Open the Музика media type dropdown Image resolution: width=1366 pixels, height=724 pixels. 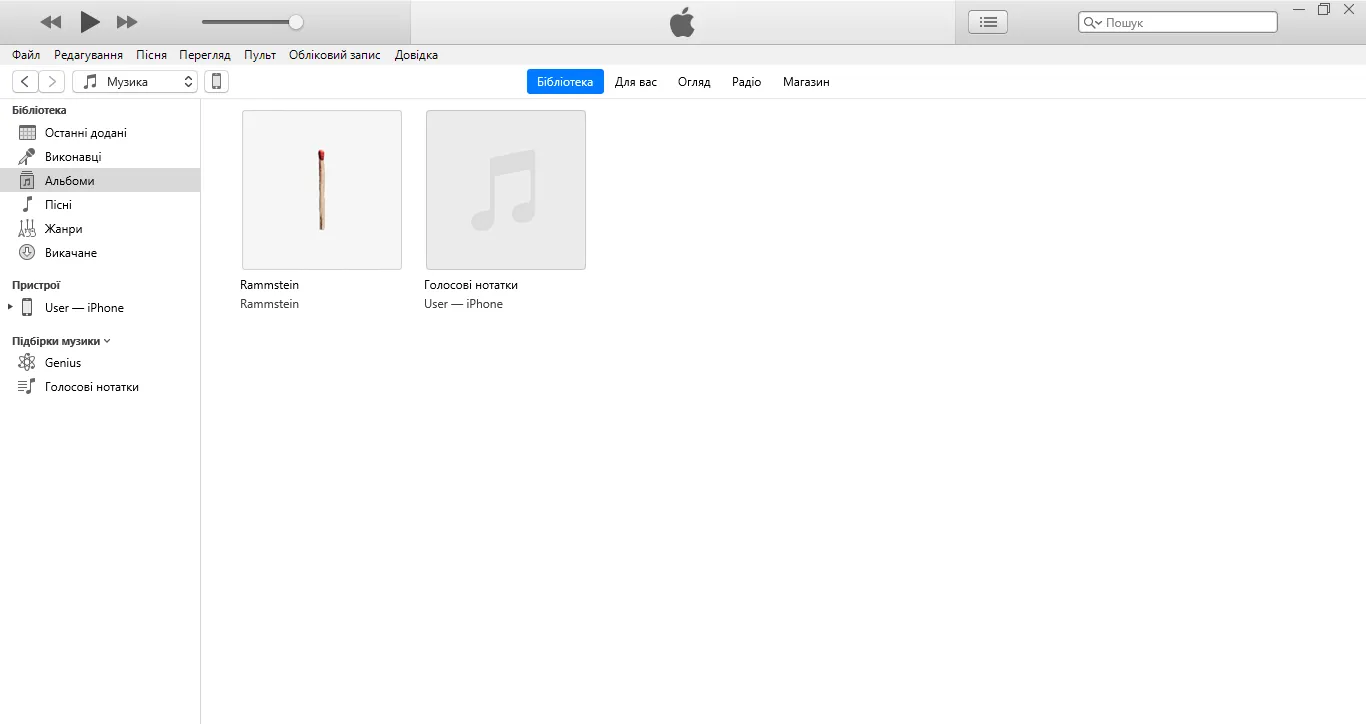(x=135, y=82)
